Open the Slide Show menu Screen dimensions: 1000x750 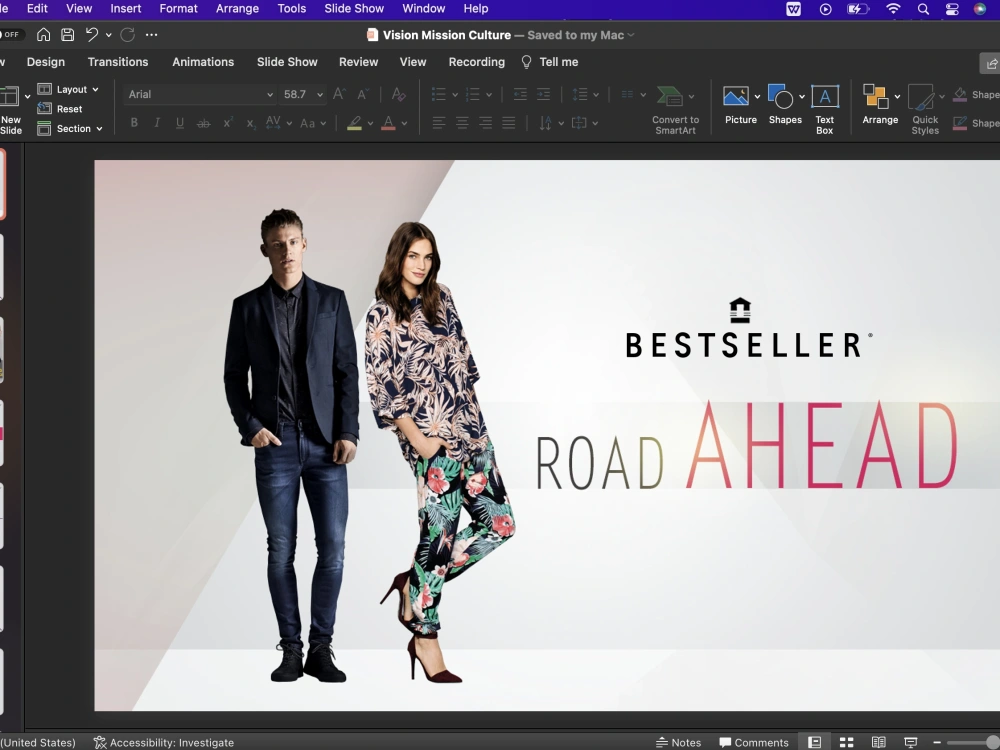coord(353,8)
